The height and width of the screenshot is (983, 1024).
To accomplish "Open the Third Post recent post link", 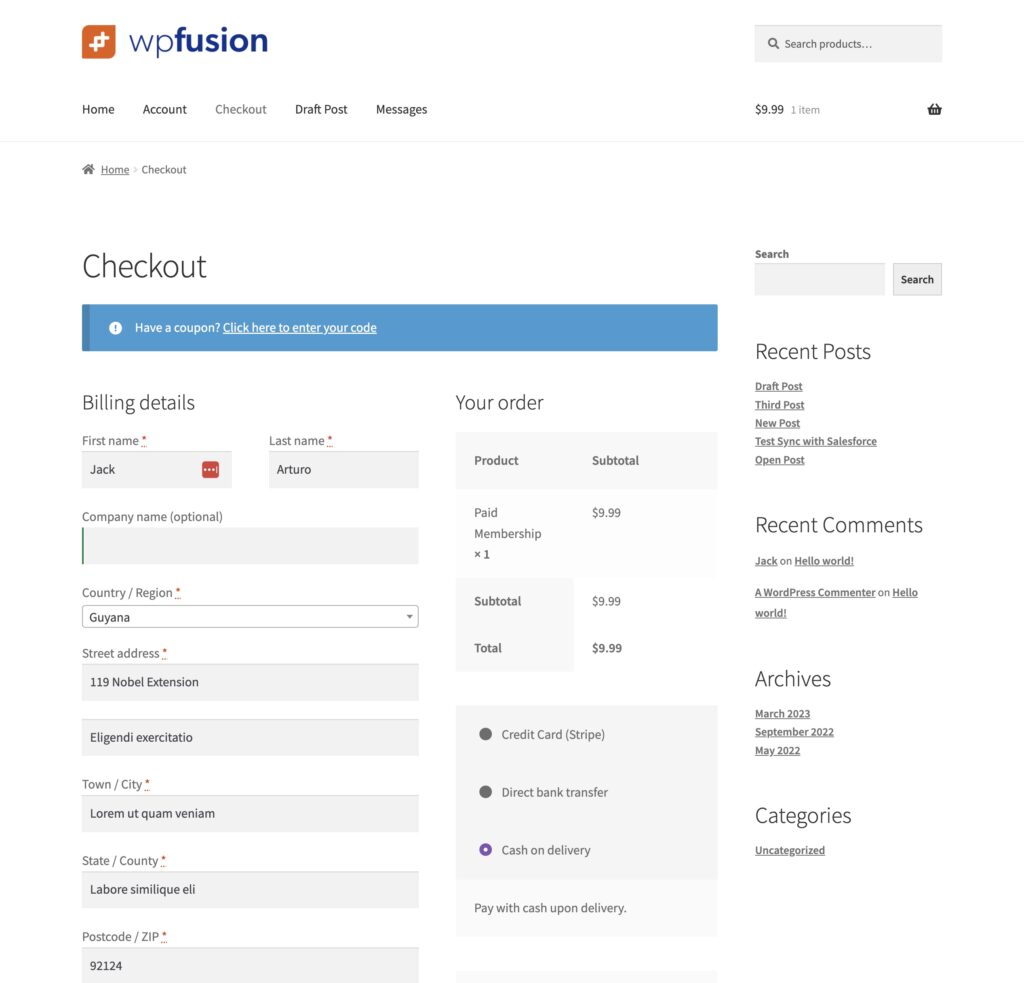I will tap(779, 405).
